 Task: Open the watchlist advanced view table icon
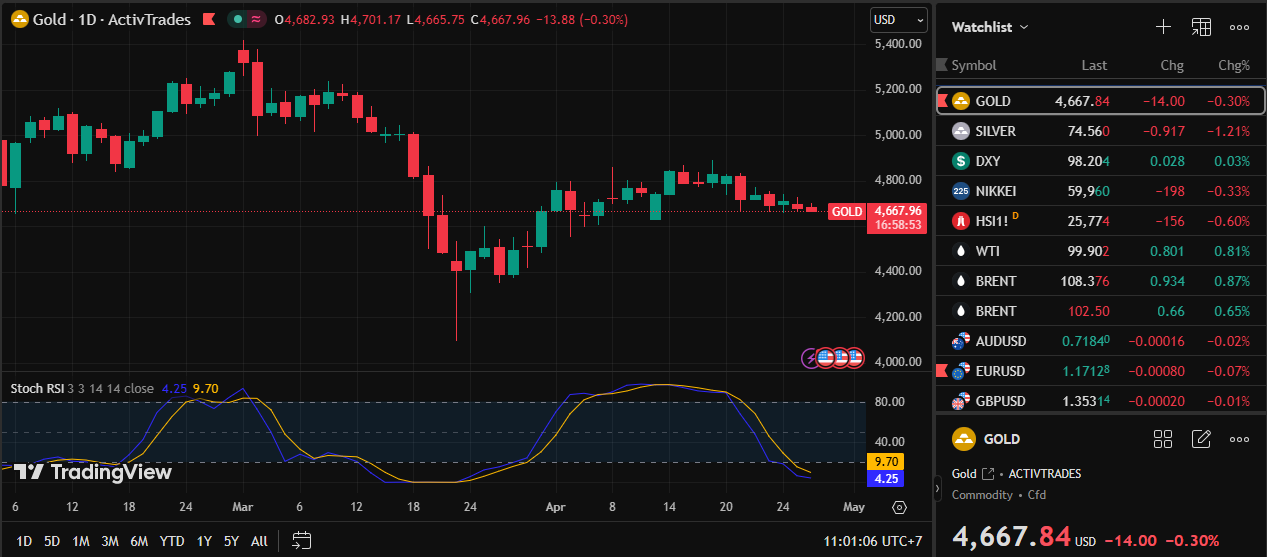tap(1201, 27)
